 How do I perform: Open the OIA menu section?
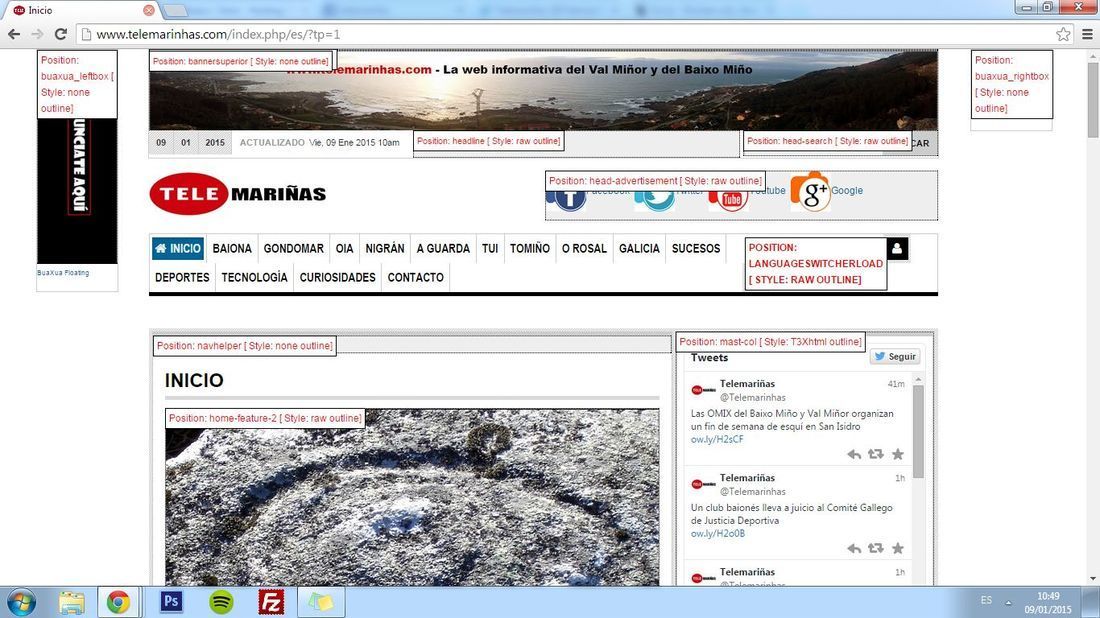(x=344, y=248)
